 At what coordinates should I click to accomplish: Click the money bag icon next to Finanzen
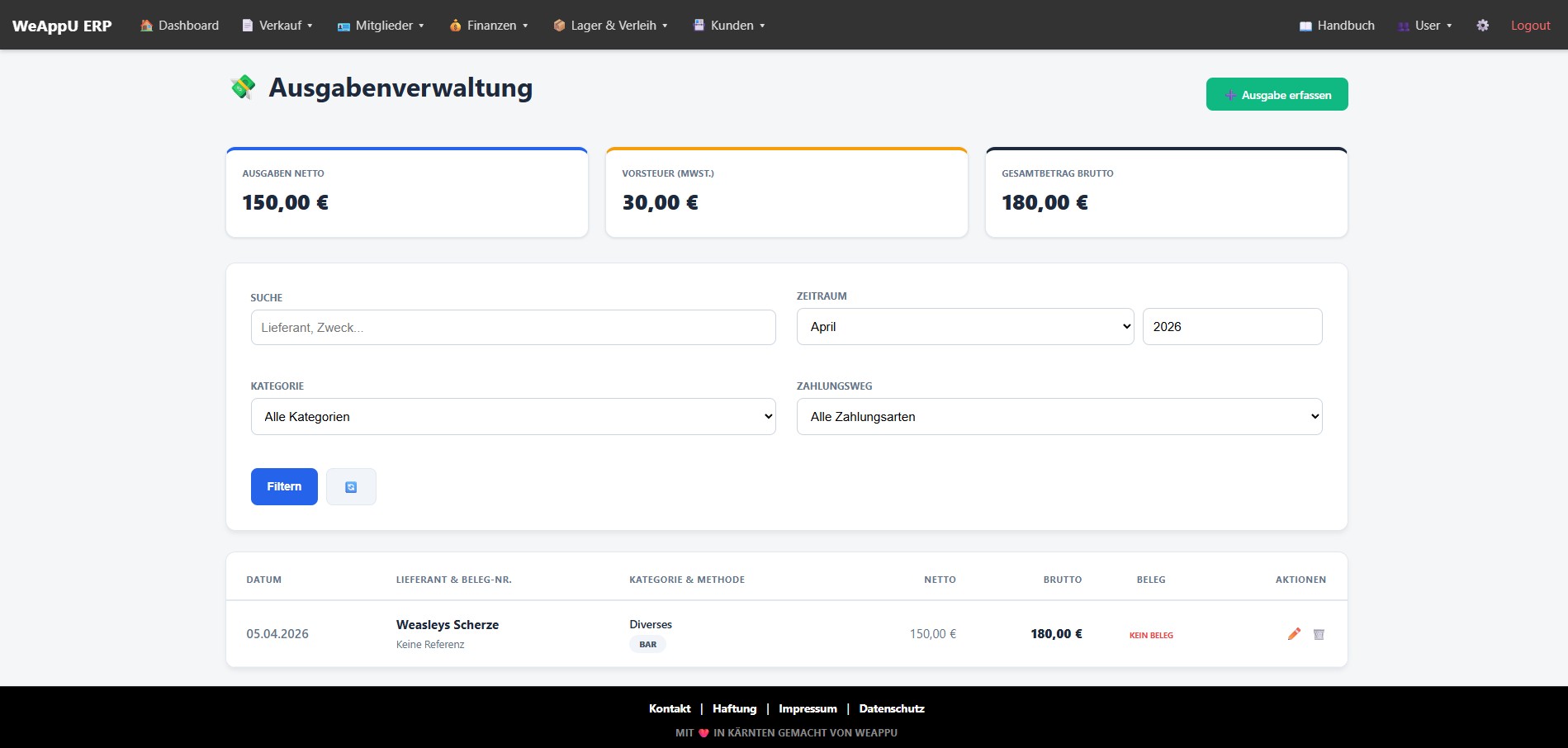(455, 26)
